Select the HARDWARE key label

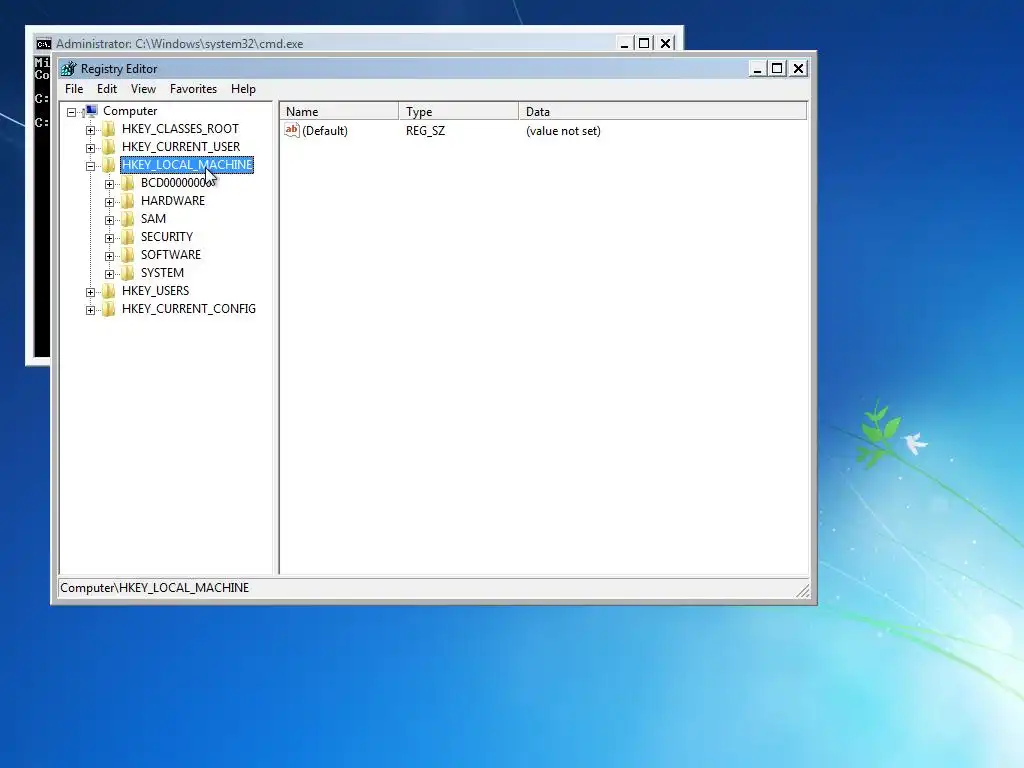click(172, 200)
